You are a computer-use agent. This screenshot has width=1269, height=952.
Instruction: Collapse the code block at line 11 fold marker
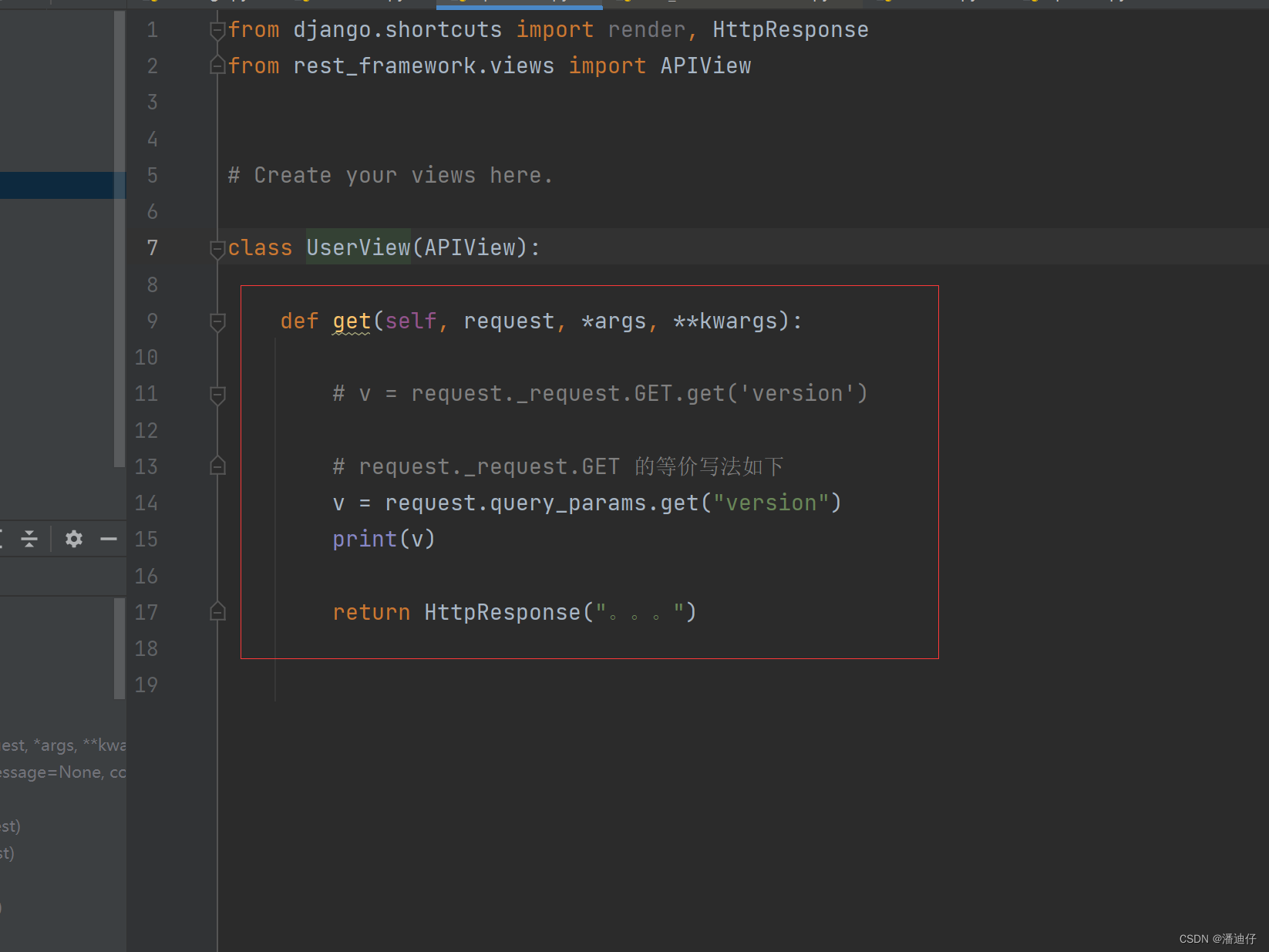tap(217, 395)
